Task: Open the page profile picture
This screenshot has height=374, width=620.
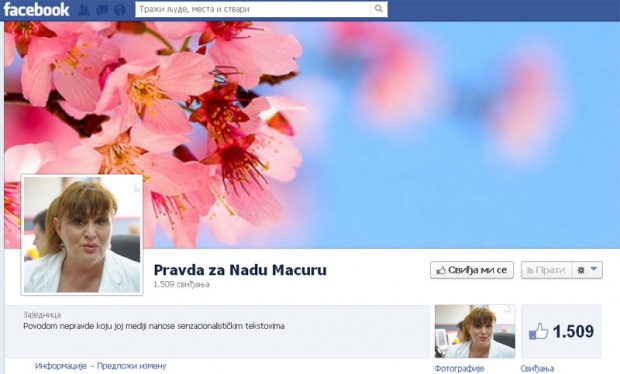Action: [x=82, y=234]
